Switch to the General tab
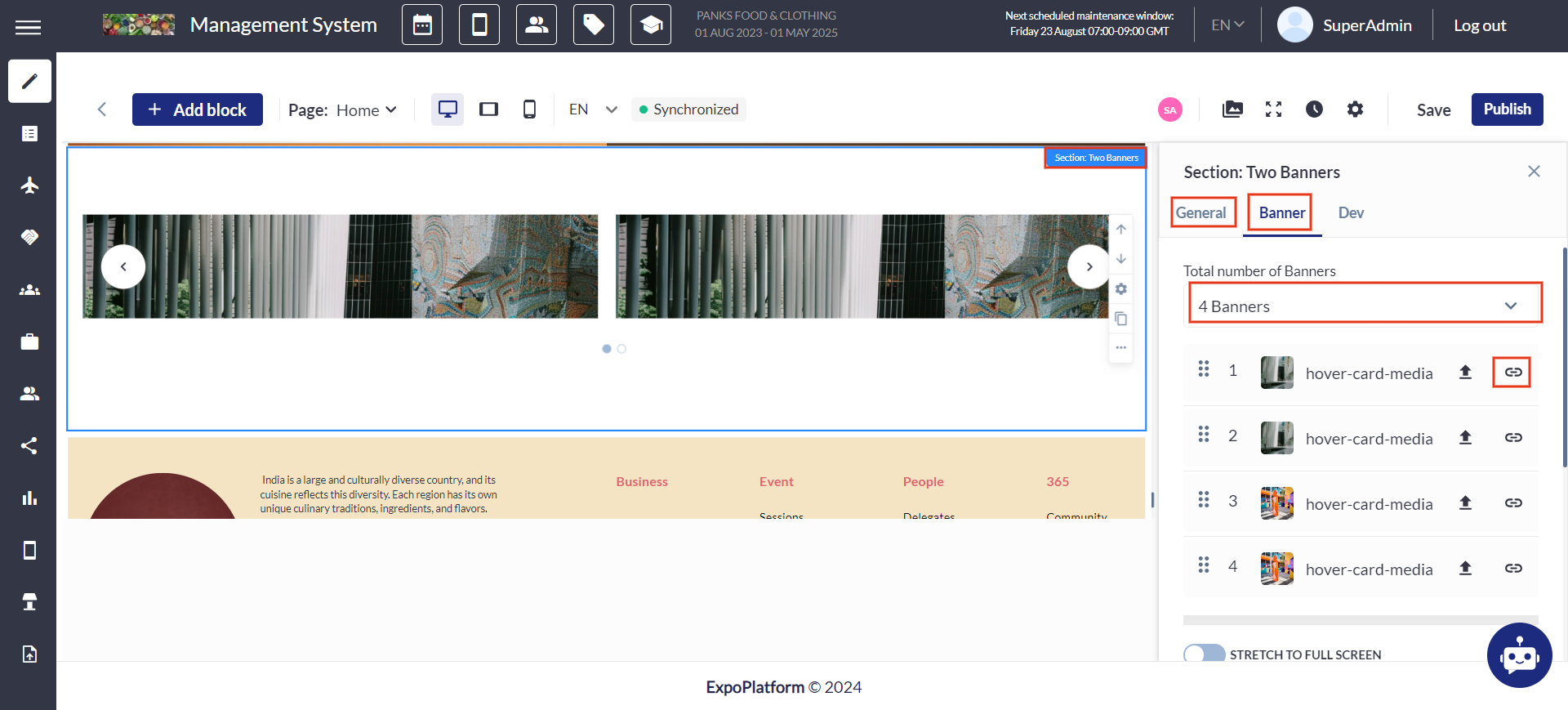 coord(1201,212)
